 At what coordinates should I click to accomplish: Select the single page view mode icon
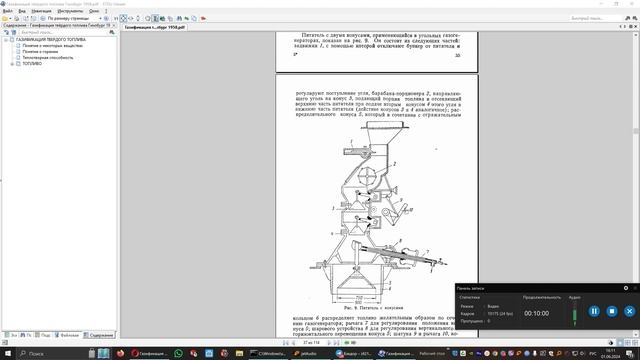pyautogui.click(x=620, y=343)
